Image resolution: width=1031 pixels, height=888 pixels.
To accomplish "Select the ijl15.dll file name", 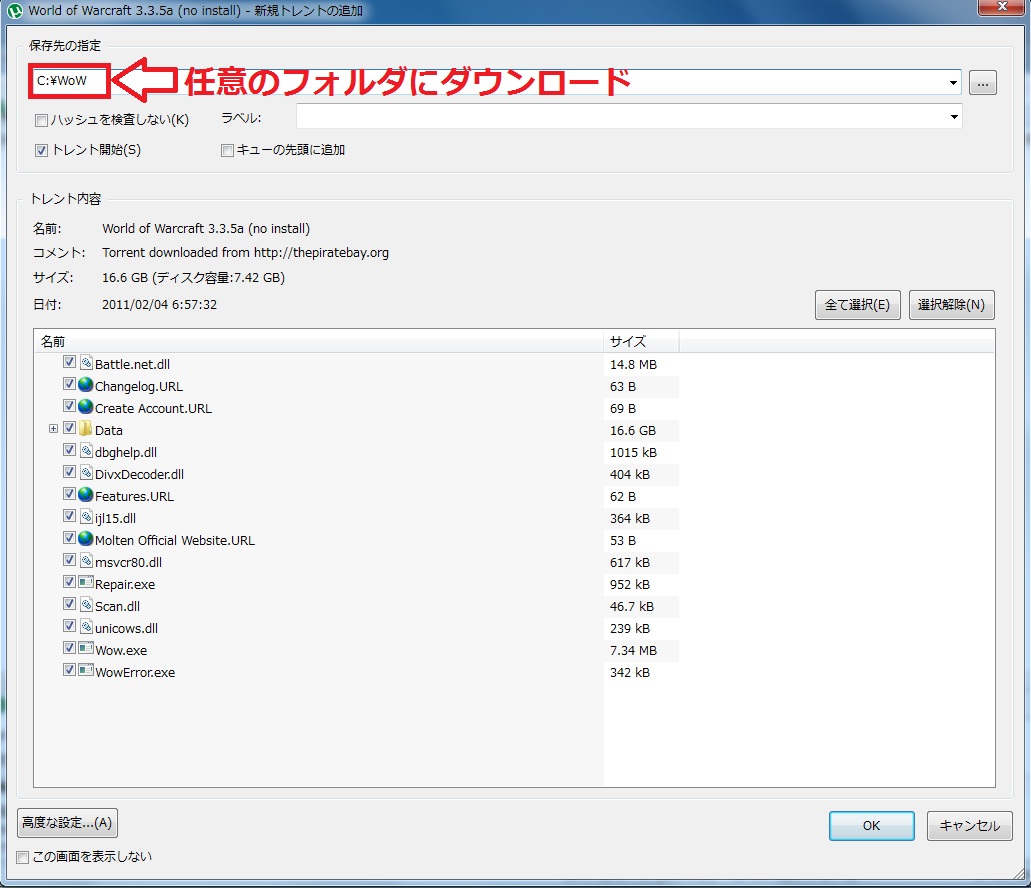I will pos(115,519).
